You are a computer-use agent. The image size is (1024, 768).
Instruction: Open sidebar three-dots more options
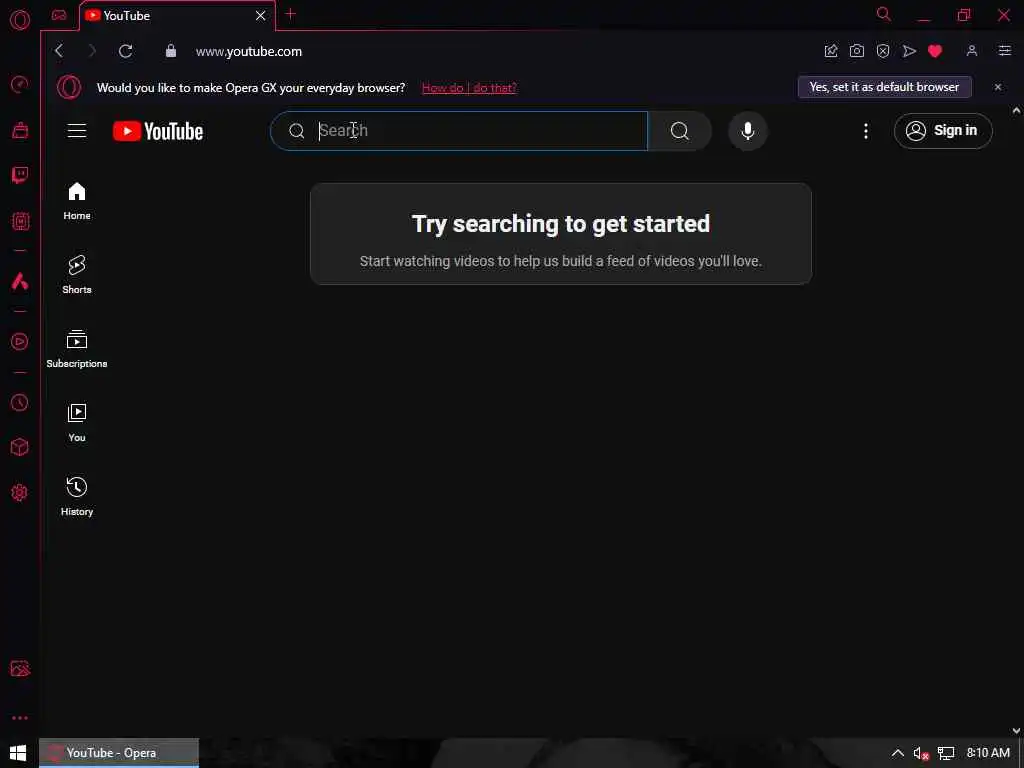pos(20,718)
